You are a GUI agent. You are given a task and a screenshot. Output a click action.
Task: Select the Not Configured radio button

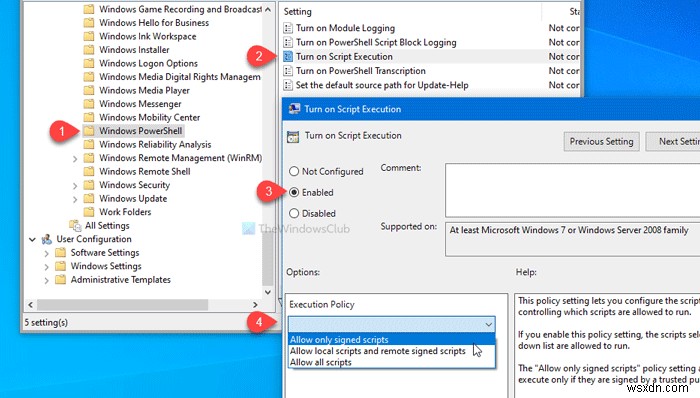(294, 171)
